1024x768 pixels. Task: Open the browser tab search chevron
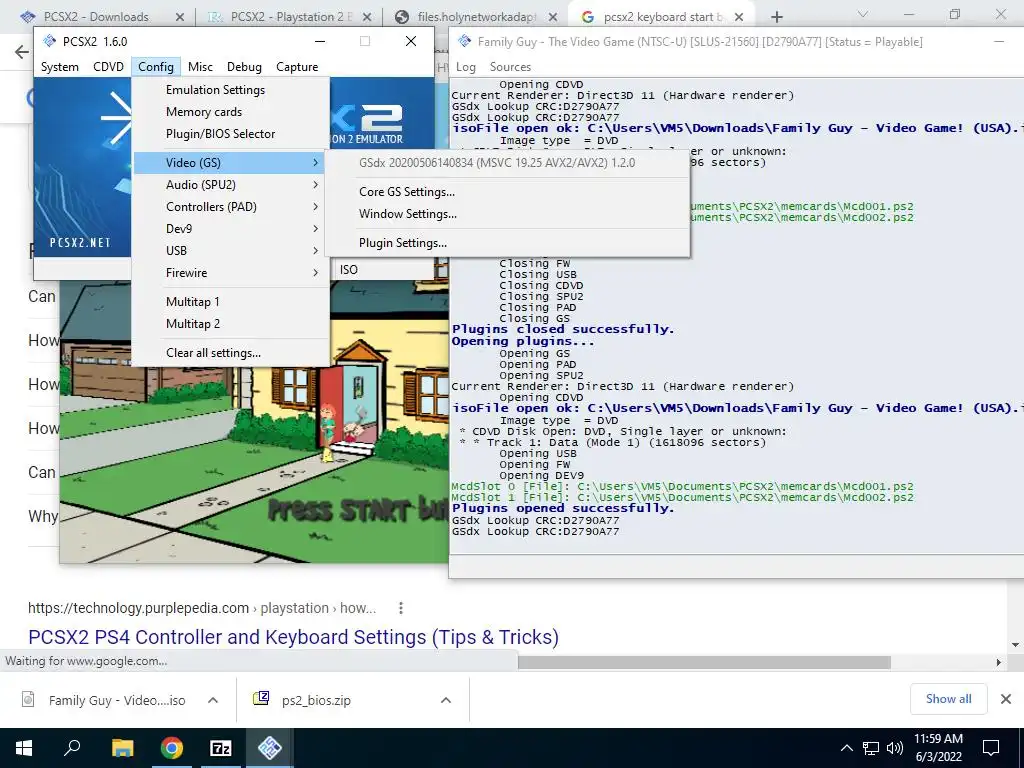tap(863, 14)
